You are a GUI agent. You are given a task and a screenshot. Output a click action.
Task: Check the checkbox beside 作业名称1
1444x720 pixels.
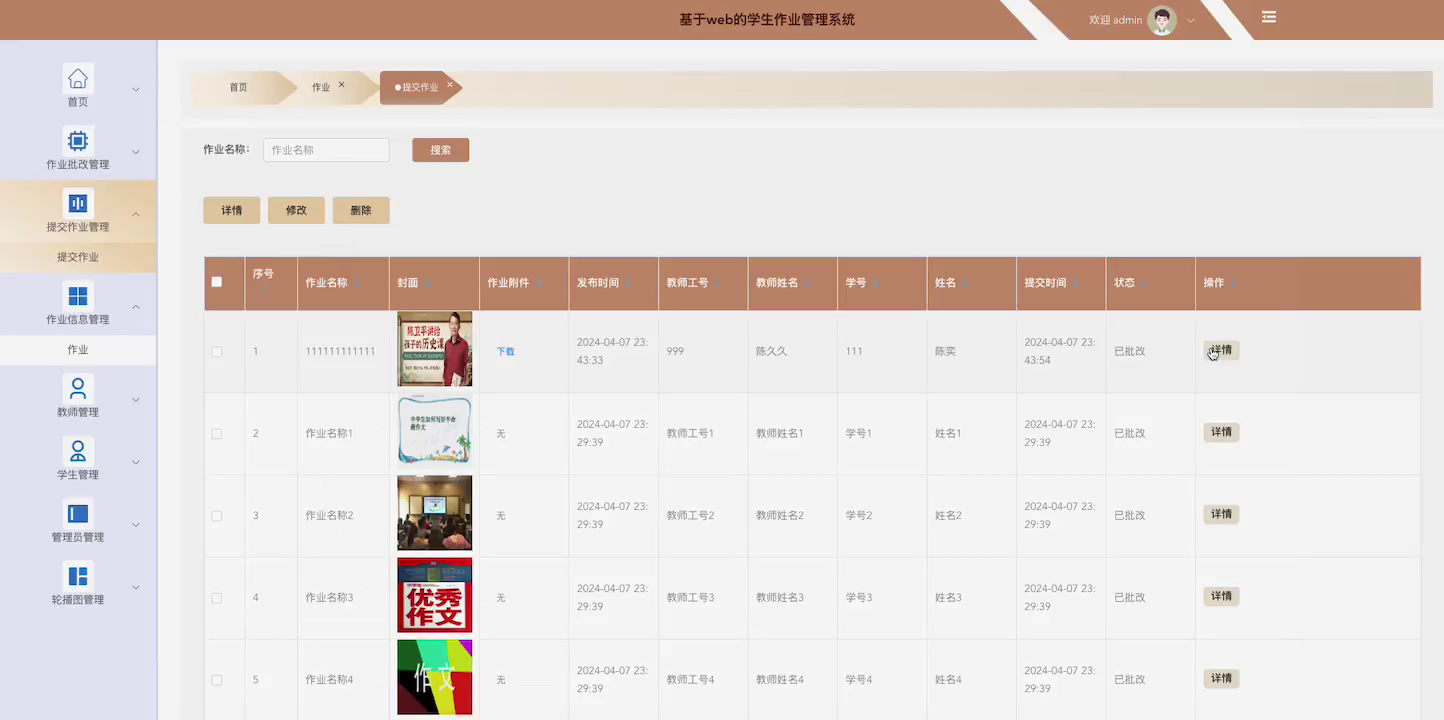coord(216,433)
